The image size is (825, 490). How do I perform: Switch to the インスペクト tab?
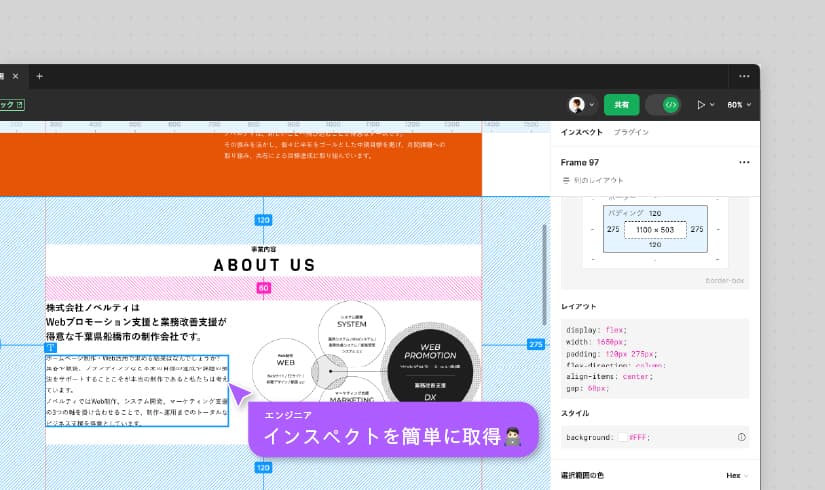pos(581,132)
